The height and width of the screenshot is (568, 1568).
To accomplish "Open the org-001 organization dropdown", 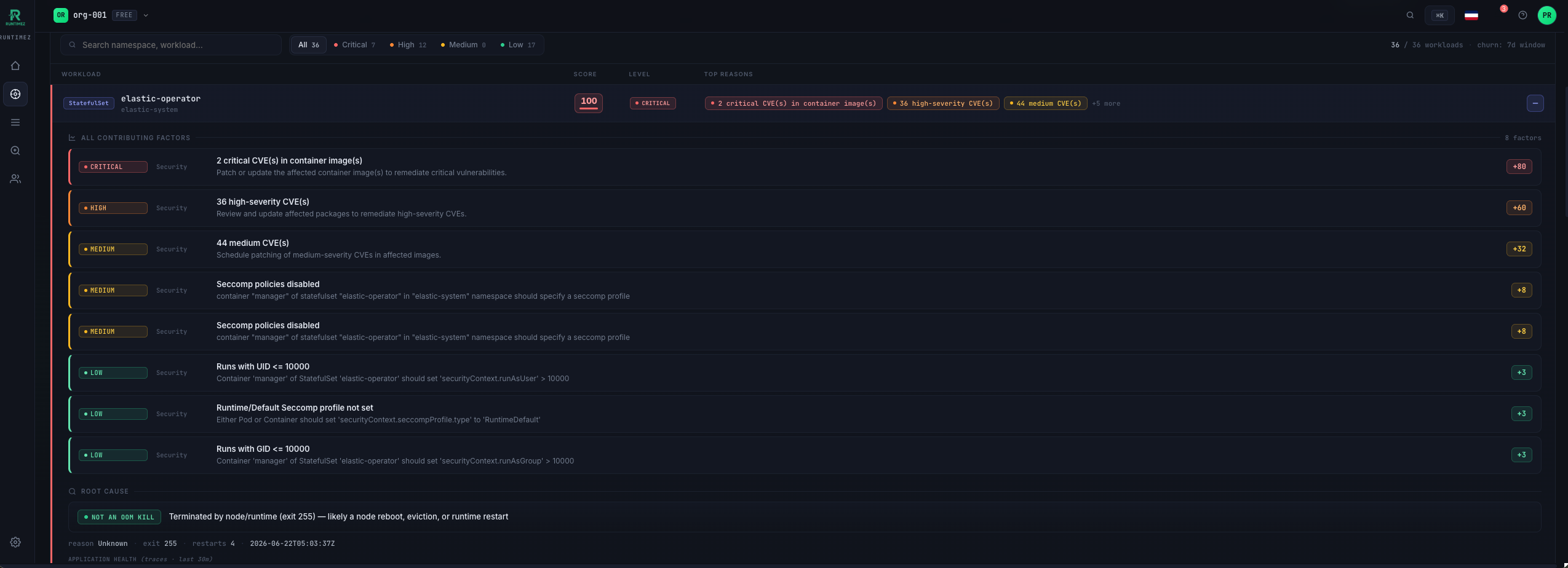I will (x=101, y=15).
